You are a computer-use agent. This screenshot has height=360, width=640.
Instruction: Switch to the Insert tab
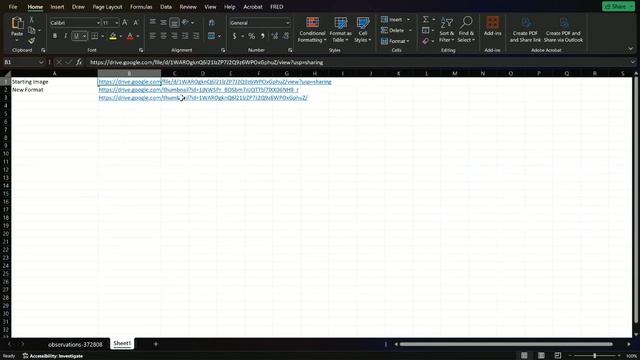57,7
